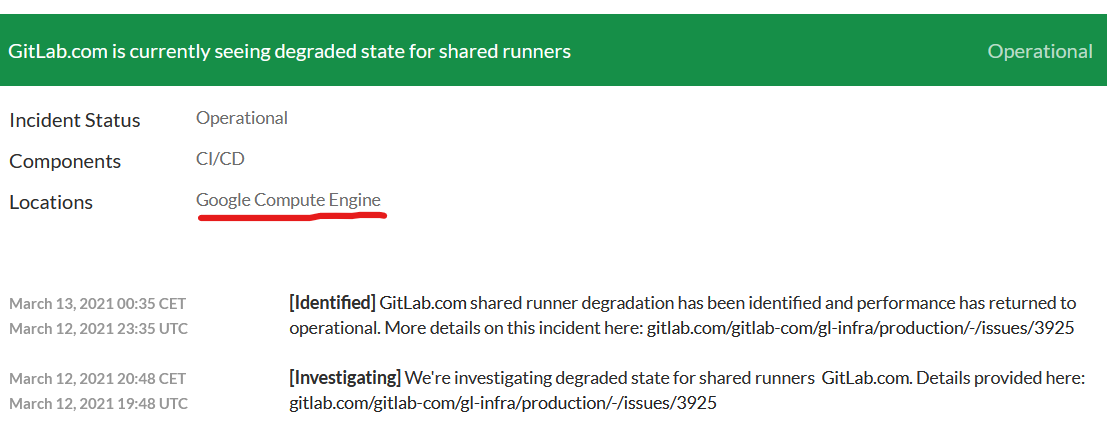Click the green incident title banner

coord(554,50)
